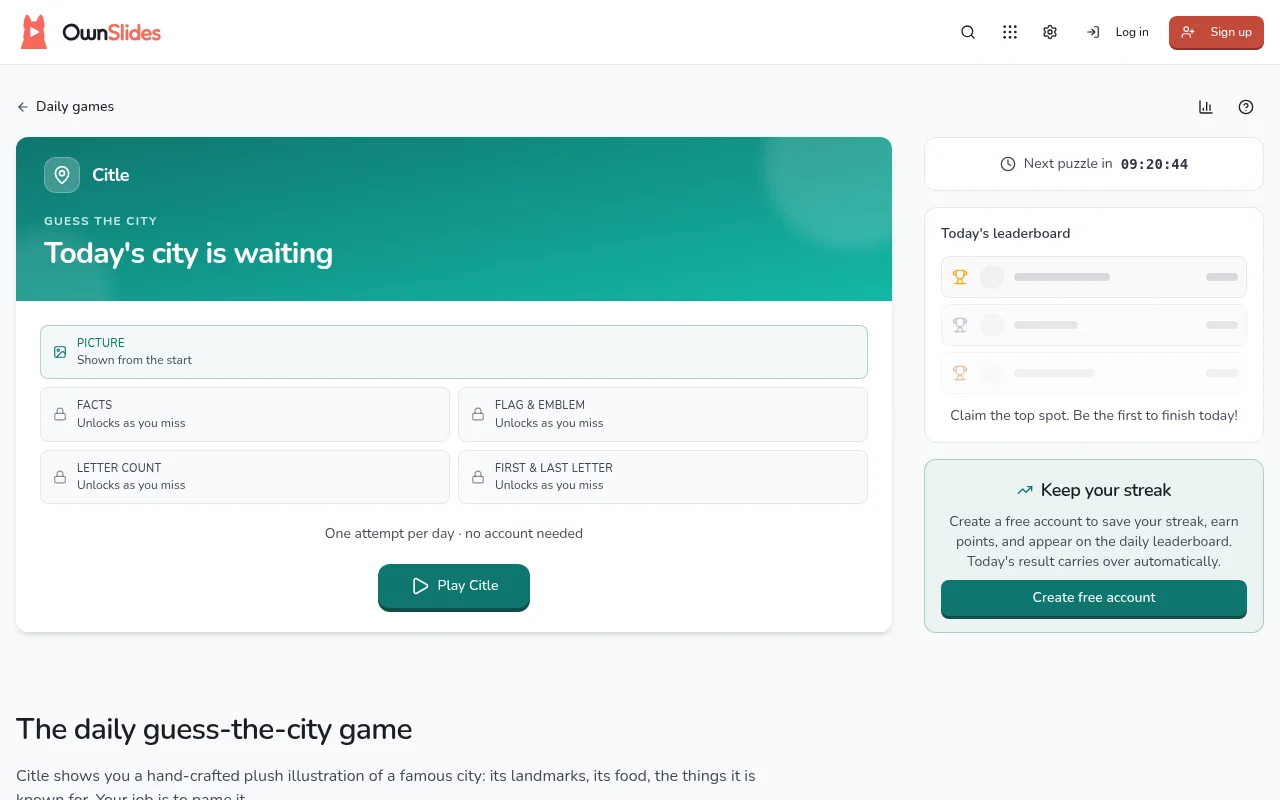
Task: Click the clock icon beside Next puzzle
Action: [1008, 164]
